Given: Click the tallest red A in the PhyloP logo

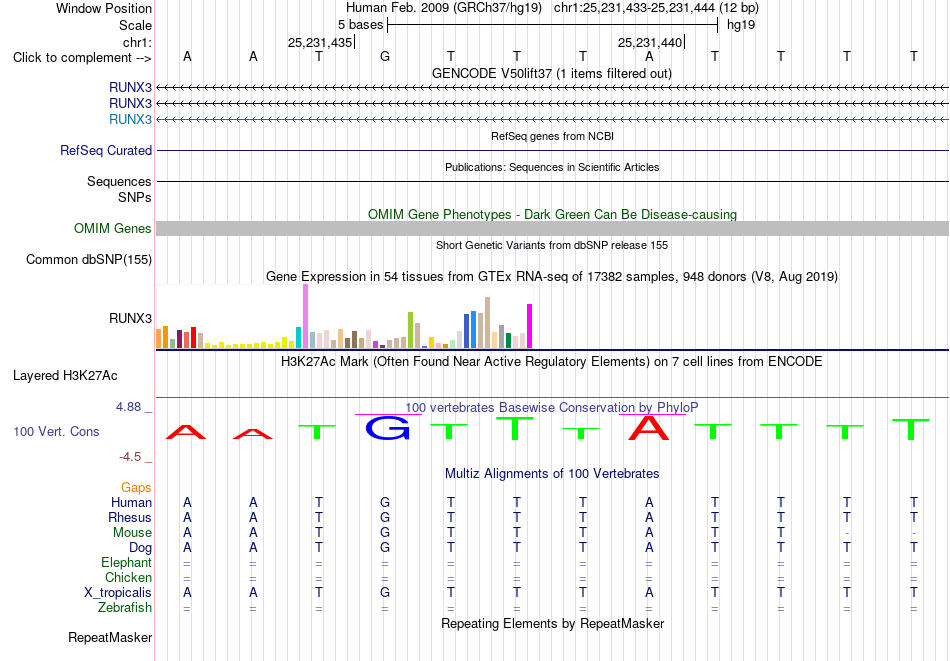Looking at the screenshot, I should pos(649,428).
